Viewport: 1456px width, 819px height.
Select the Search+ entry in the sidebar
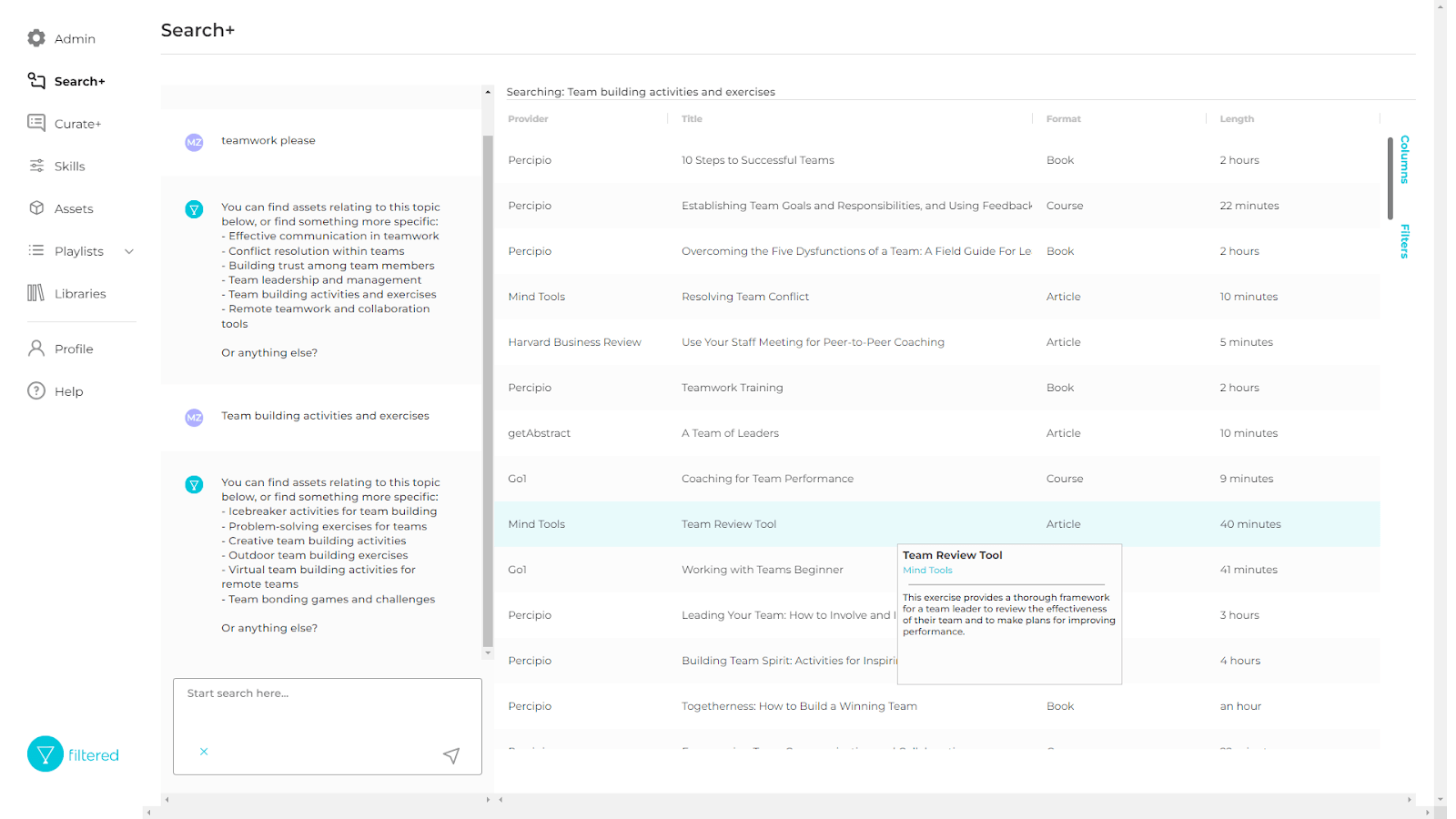(80, 81)
